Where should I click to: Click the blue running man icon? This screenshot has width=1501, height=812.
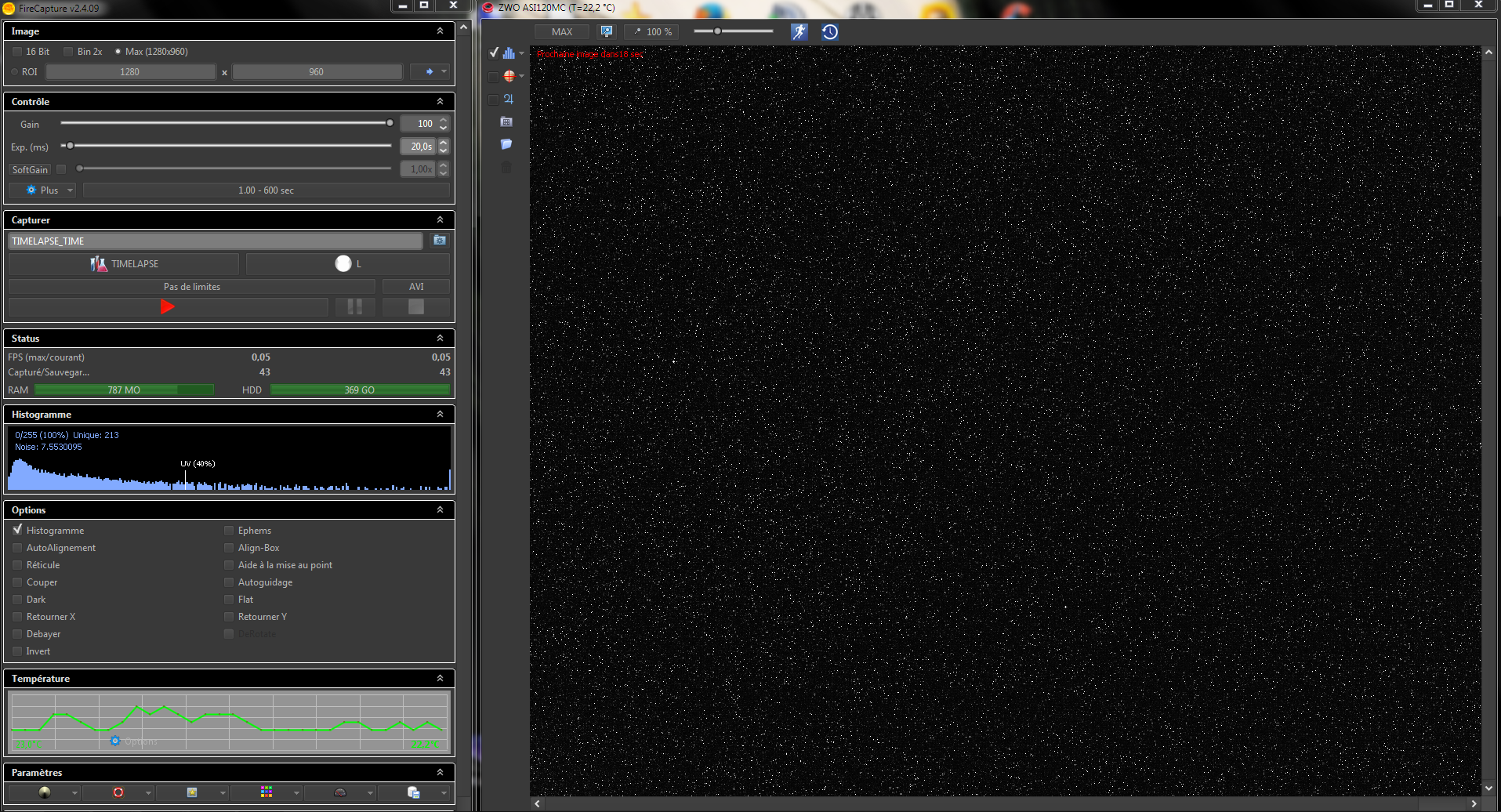coord(799,31)
